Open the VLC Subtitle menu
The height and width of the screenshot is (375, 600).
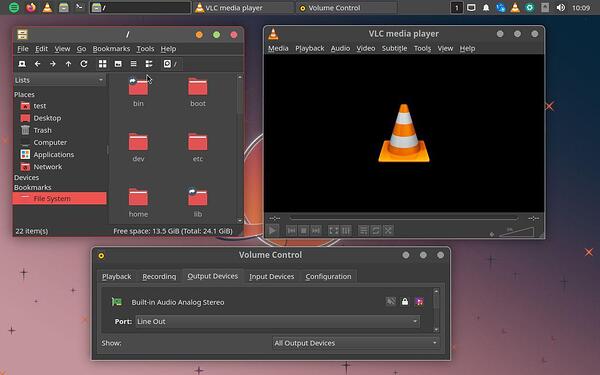(395, 49)
